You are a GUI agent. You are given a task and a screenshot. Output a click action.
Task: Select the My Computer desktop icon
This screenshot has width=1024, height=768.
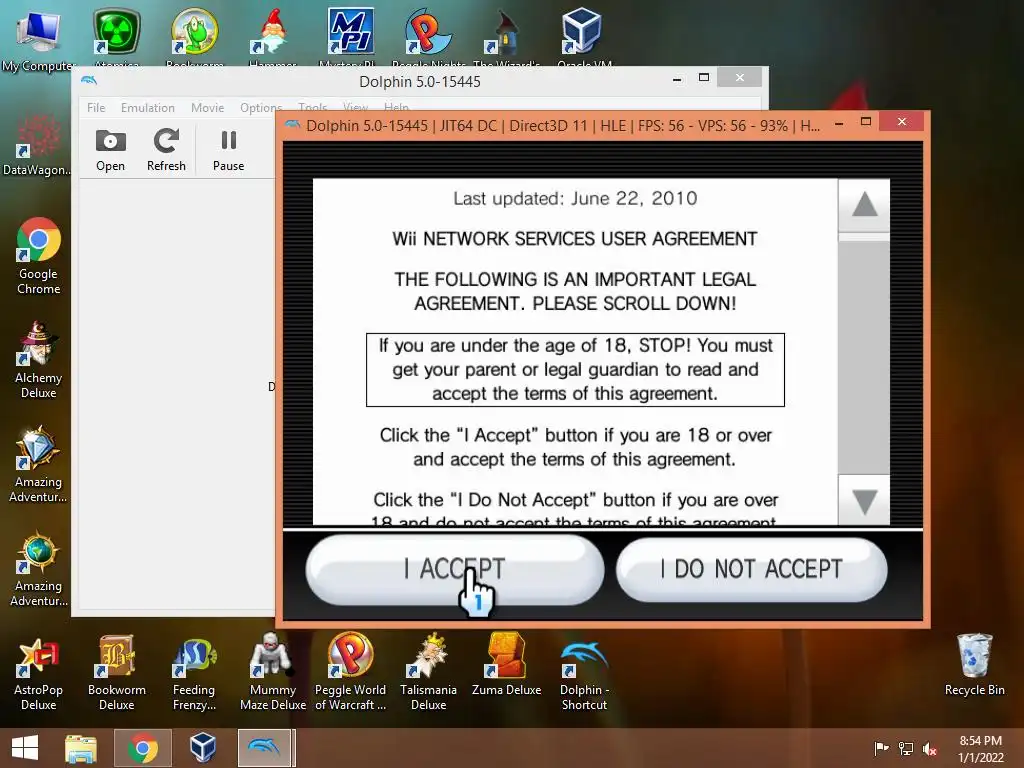(38, 40)
